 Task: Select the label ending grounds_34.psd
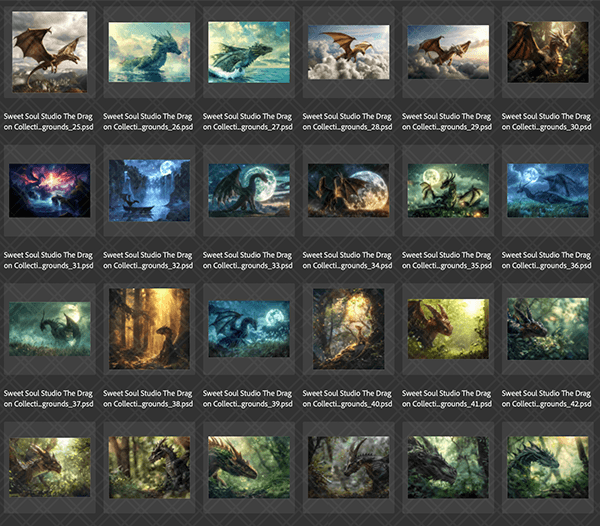[x=347, y=260]
